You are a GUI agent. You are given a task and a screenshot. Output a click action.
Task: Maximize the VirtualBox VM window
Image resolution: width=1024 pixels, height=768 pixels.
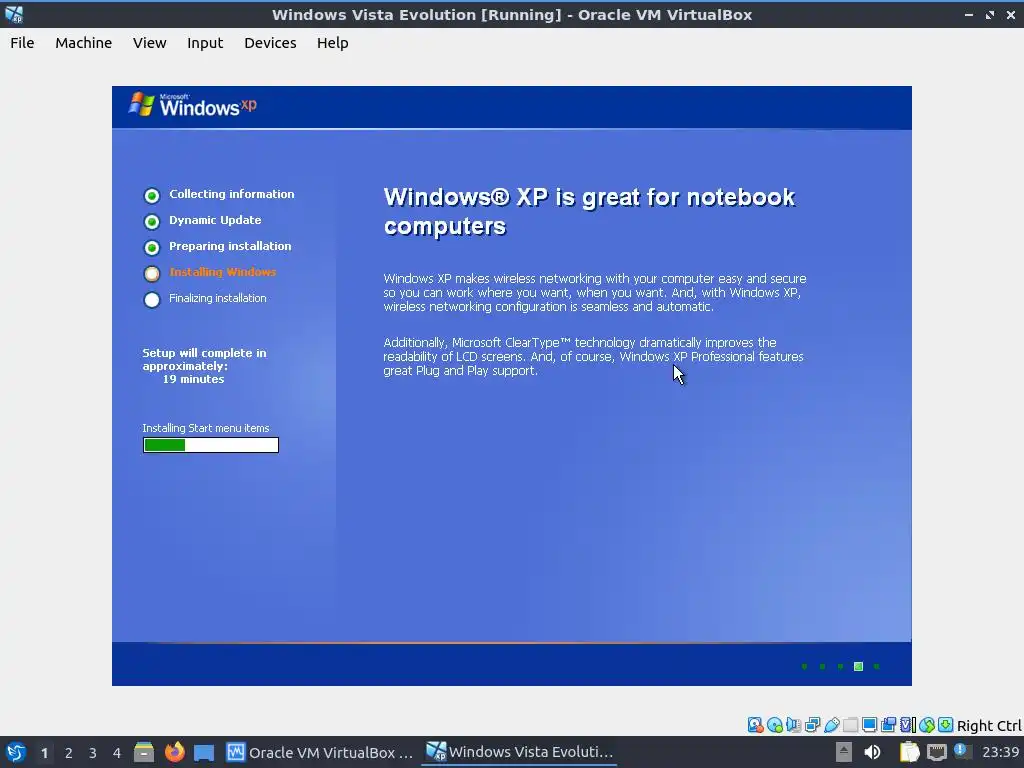(990, 14)
